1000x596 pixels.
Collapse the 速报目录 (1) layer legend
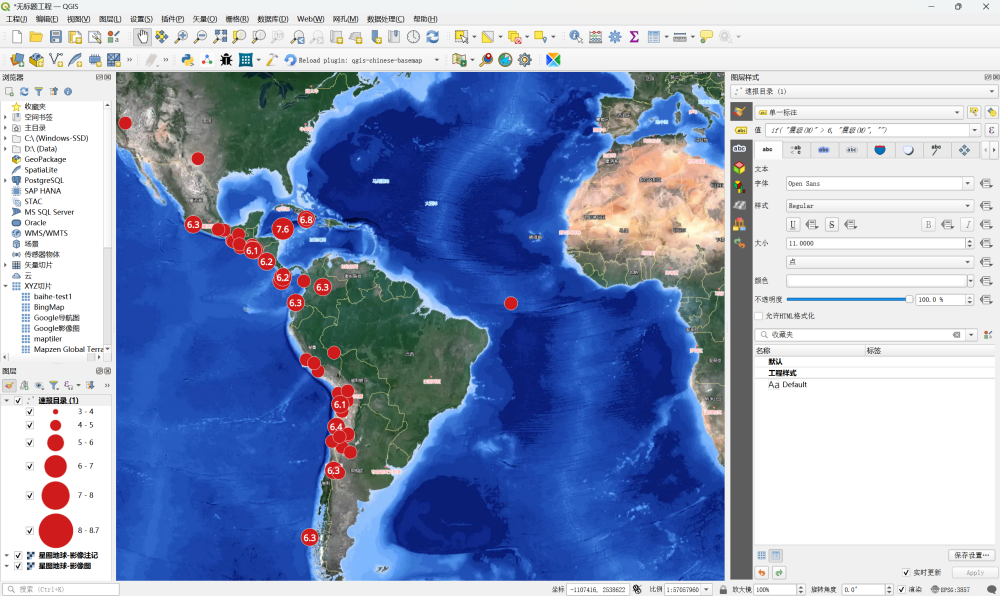point(7,400)
